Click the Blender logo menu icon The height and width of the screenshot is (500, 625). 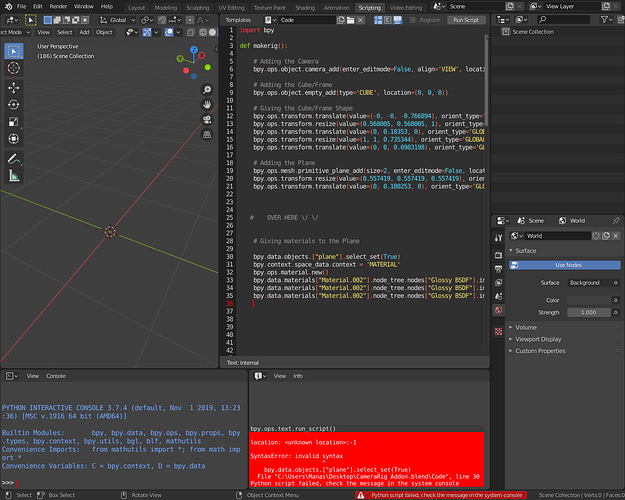(8, 6)
